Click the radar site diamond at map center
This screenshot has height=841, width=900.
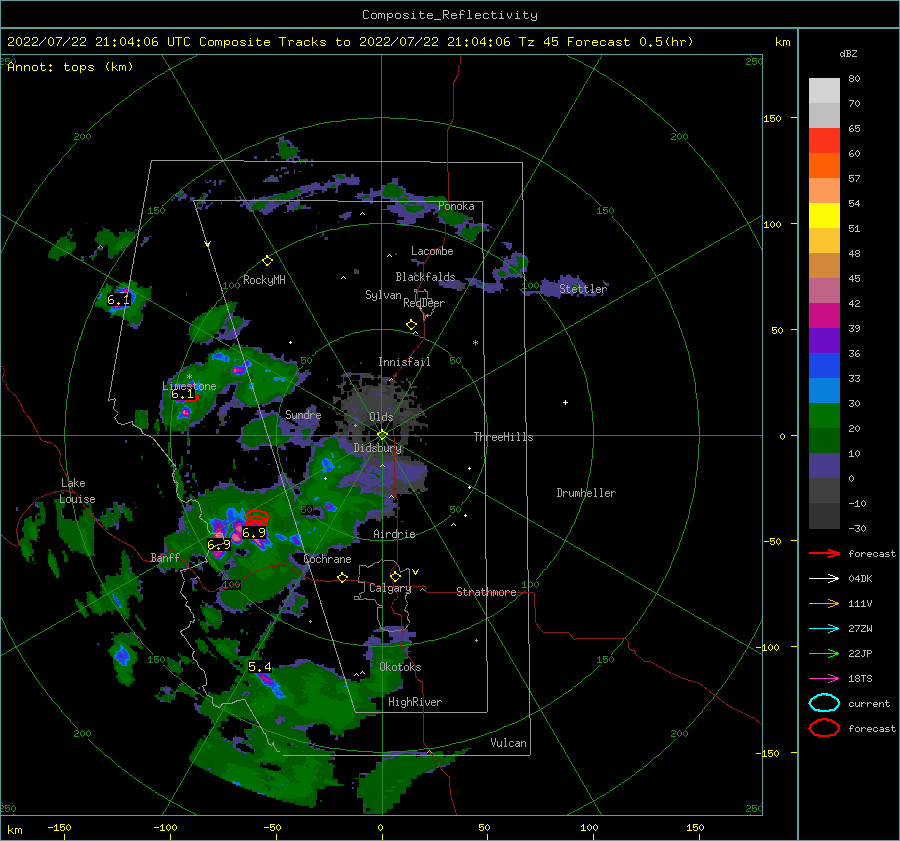(382, 435)
